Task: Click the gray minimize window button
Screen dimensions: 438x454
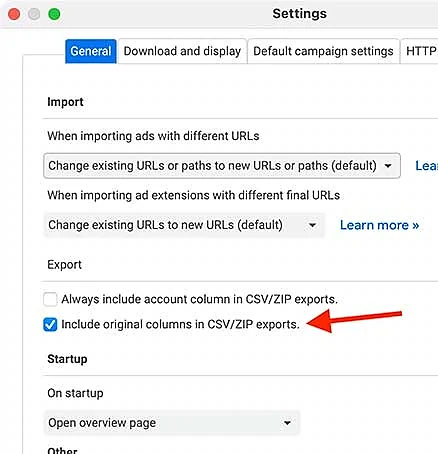Action: [34, 14]
